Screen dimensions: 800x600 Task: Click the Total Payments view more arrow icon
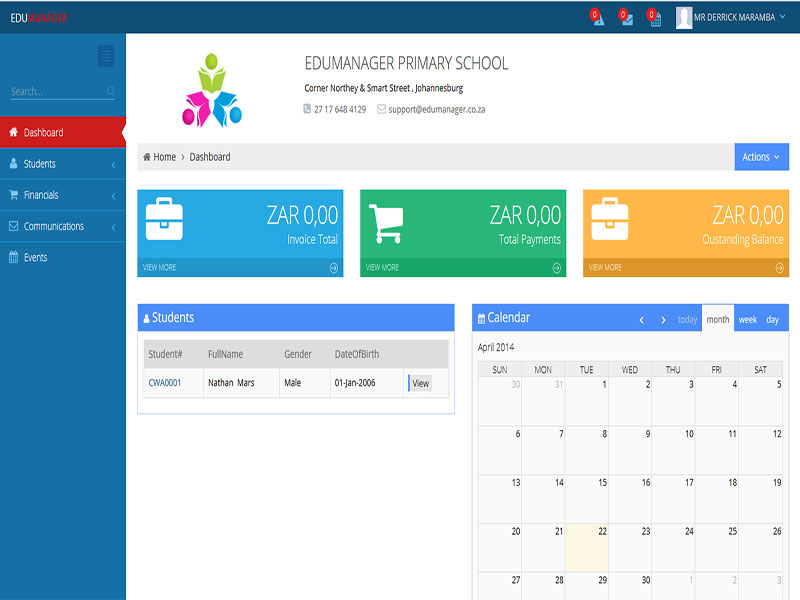tap(557, 268)
